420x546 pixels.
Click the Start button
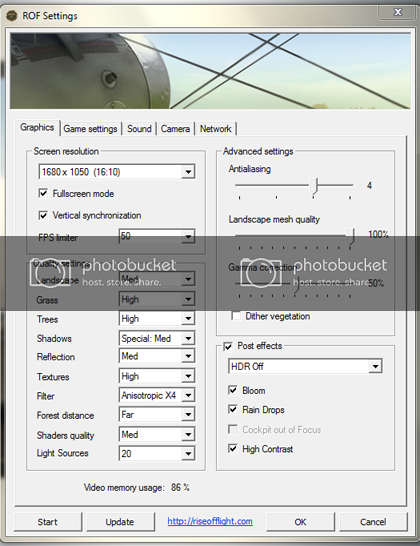tap(48, 522)
